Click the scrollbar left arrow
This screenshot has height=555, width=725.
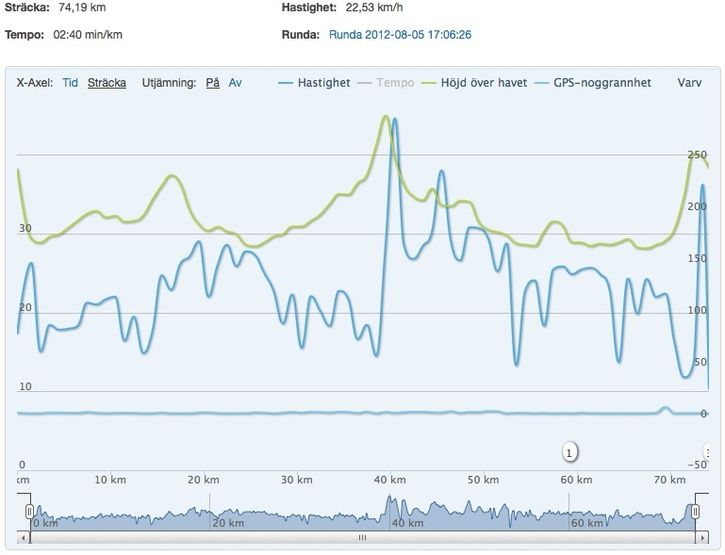pyautogui.click(x=25, y=537)
